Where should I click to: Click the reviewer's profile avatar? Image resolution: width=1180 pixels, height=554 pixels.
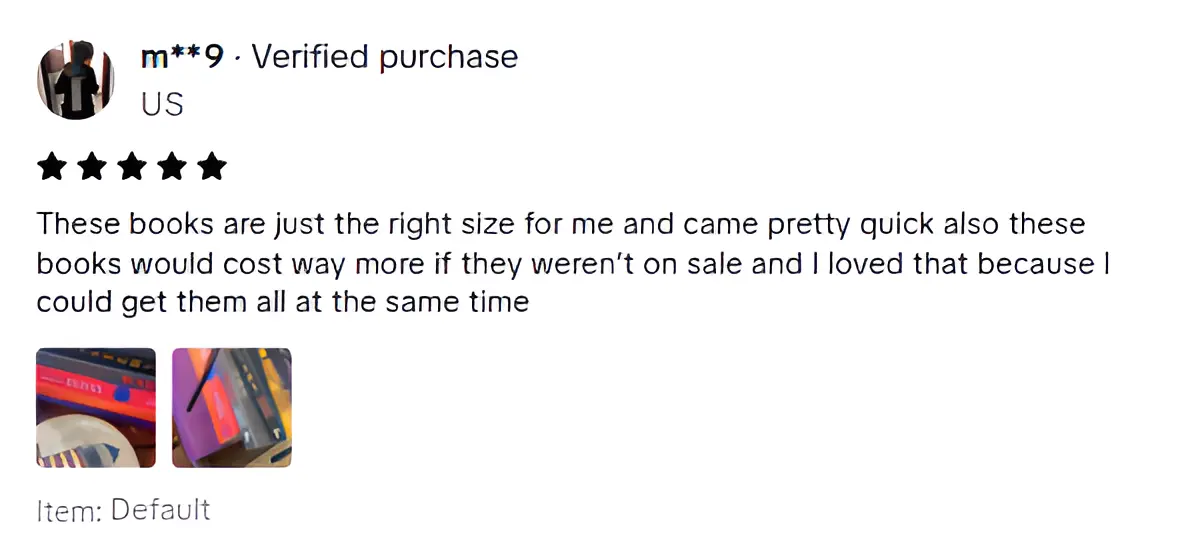pyautogui.click(x=75, y=81)
